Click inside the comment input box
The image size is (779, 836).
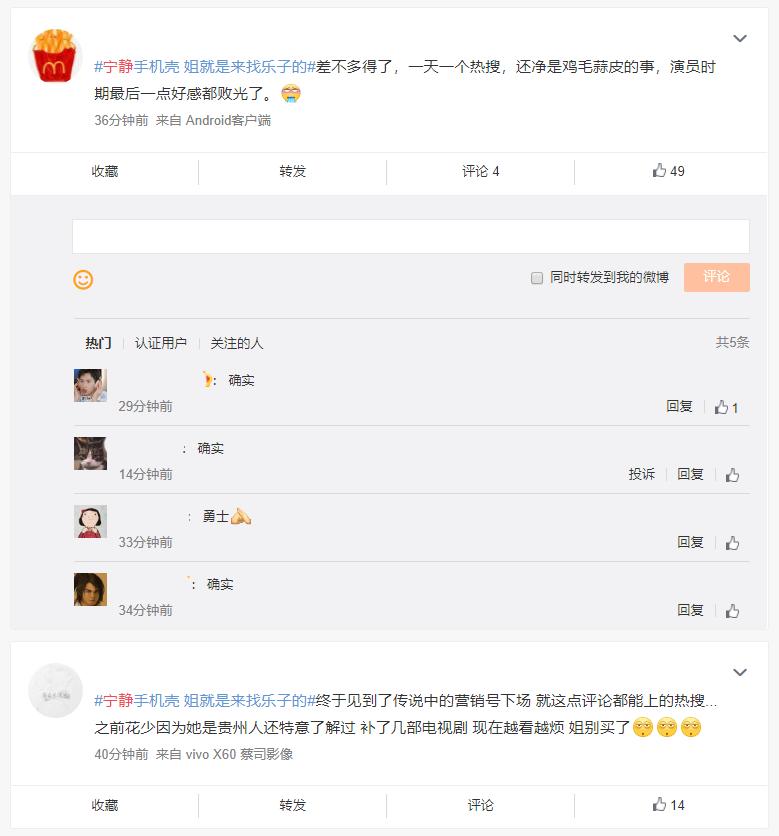pos(410,234)
